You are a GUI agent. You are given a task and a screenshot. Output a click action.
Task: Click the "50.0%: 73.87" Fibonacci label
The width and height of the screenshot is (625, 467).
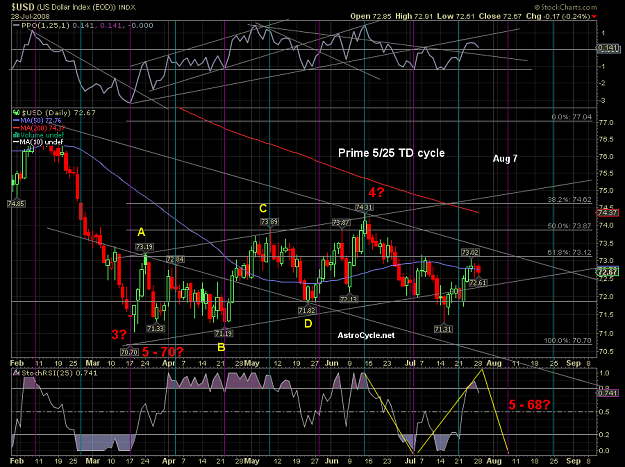click(x=570, y=226)
